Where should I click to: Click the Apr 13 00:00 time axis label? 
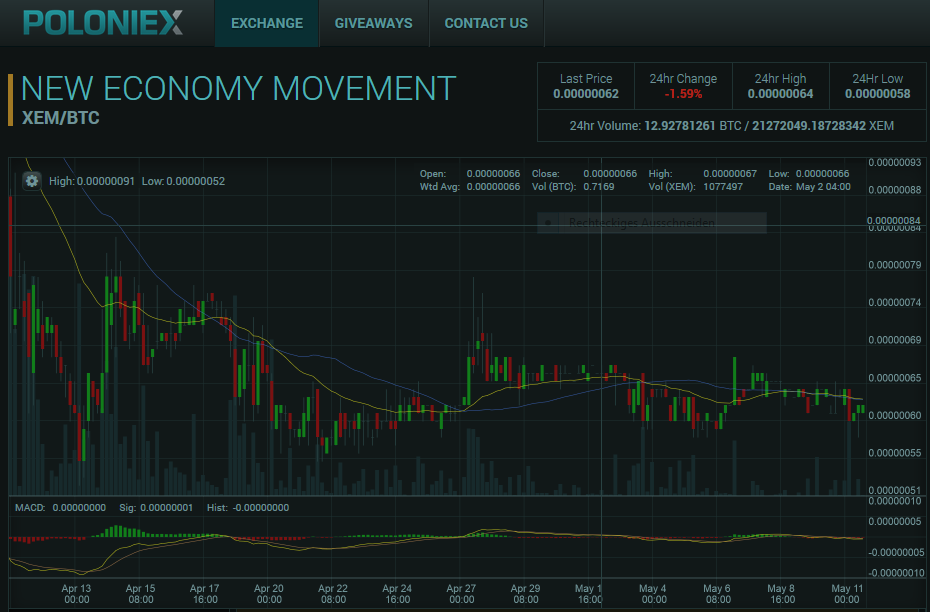77,594
